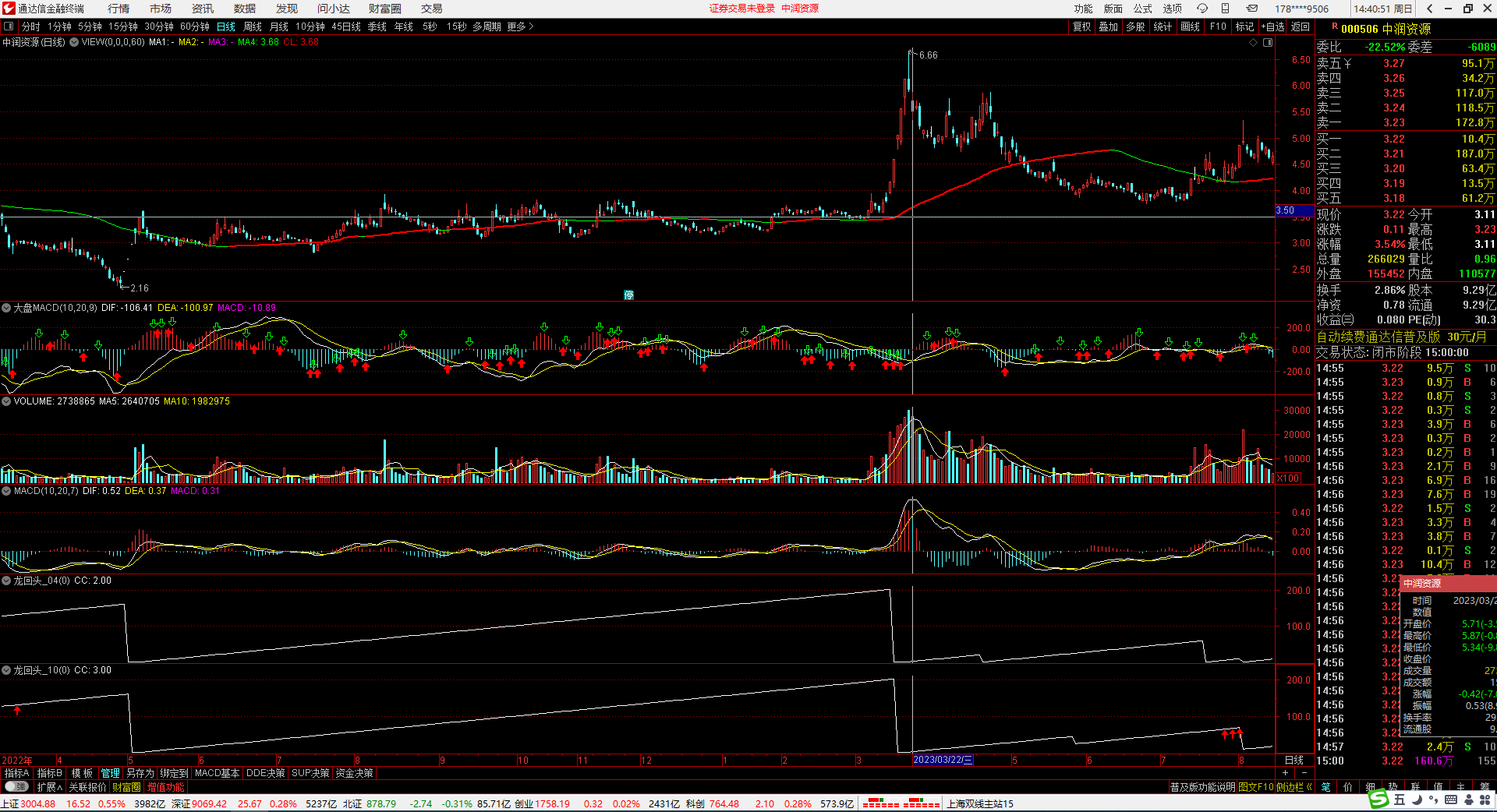The image size is (1497, 812).
Task: Open the 公式 menu
Action: (x=1142, y=9)
